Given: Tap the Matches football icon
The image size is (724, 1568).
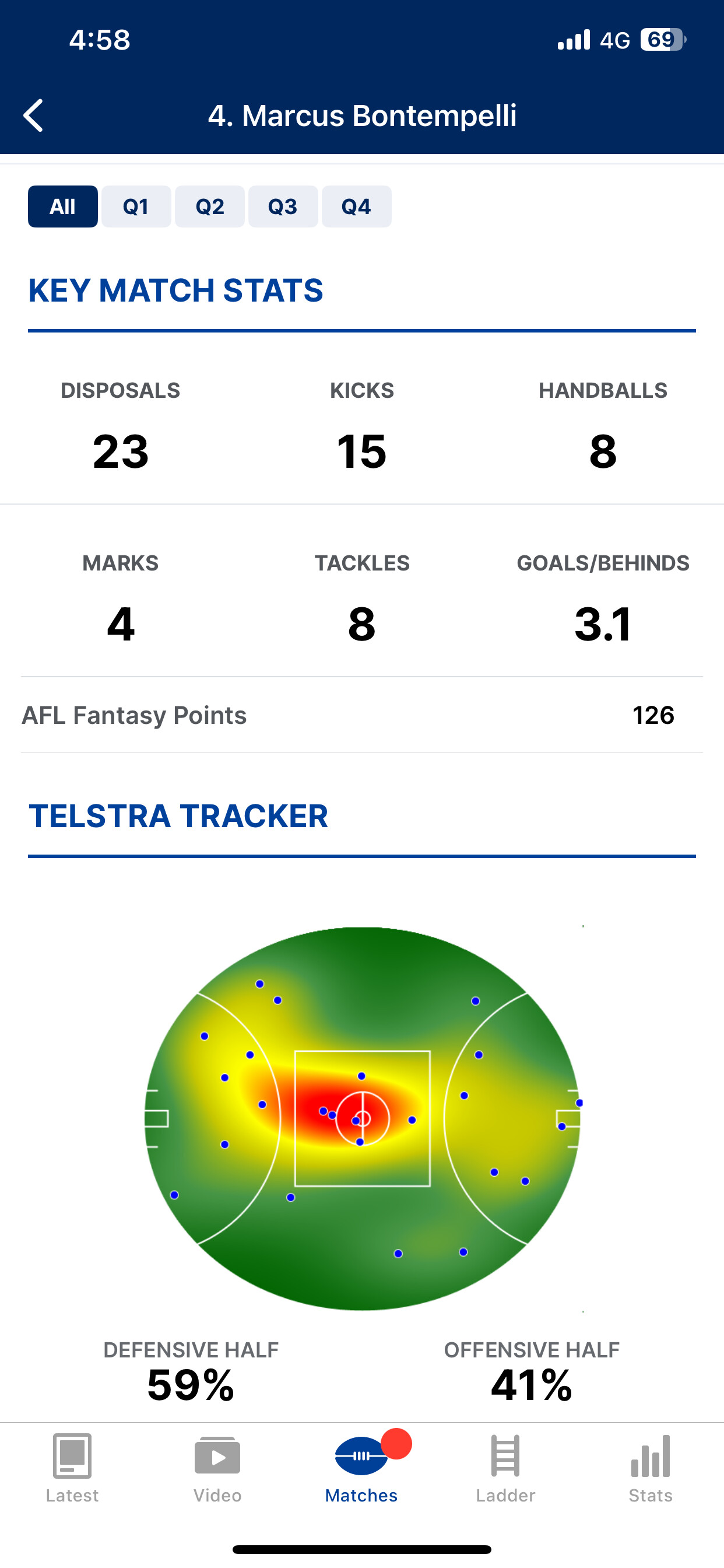Looking at the screenshot, I should click(361, 1456).
